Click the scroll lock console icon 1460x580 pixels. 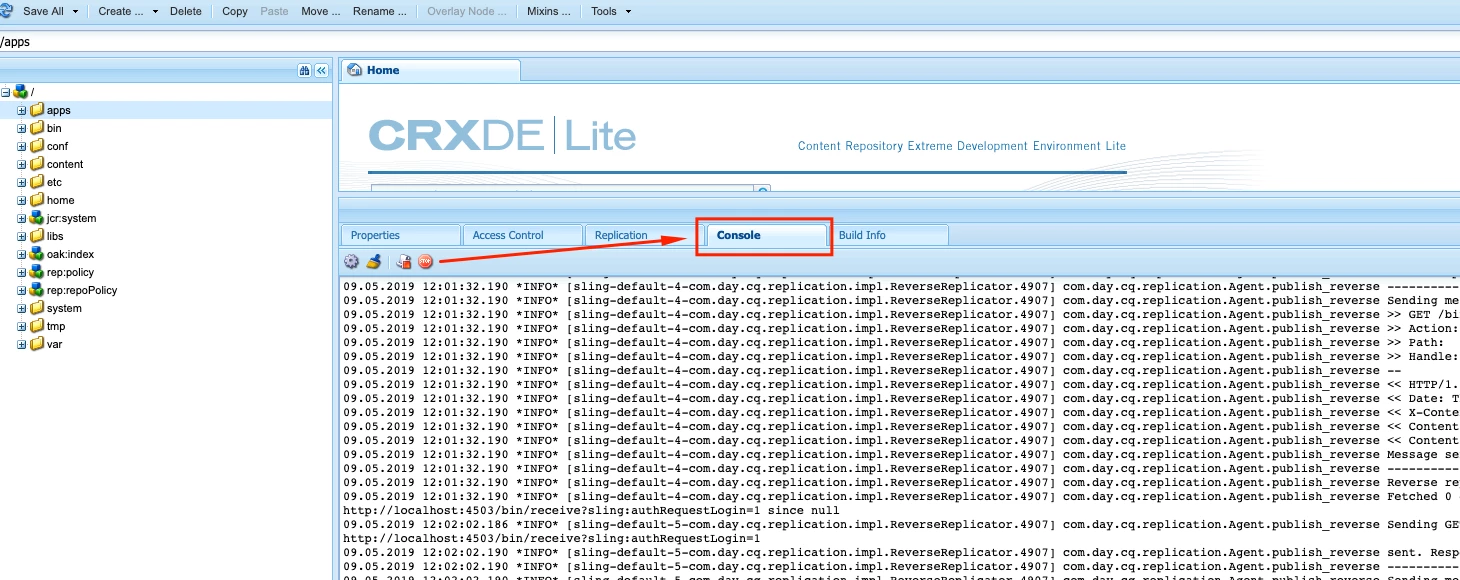pyautogui.click(x=404, y=261)
